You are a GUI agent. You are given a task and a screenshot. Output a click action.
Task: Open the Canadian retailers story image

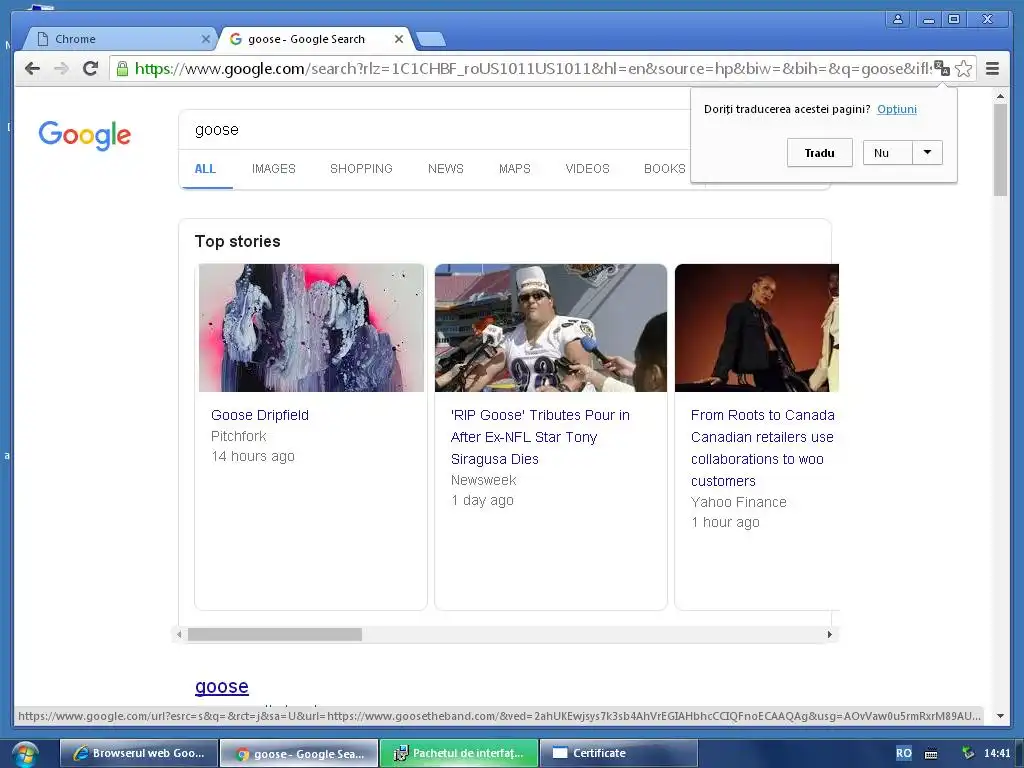pos(757,328)
